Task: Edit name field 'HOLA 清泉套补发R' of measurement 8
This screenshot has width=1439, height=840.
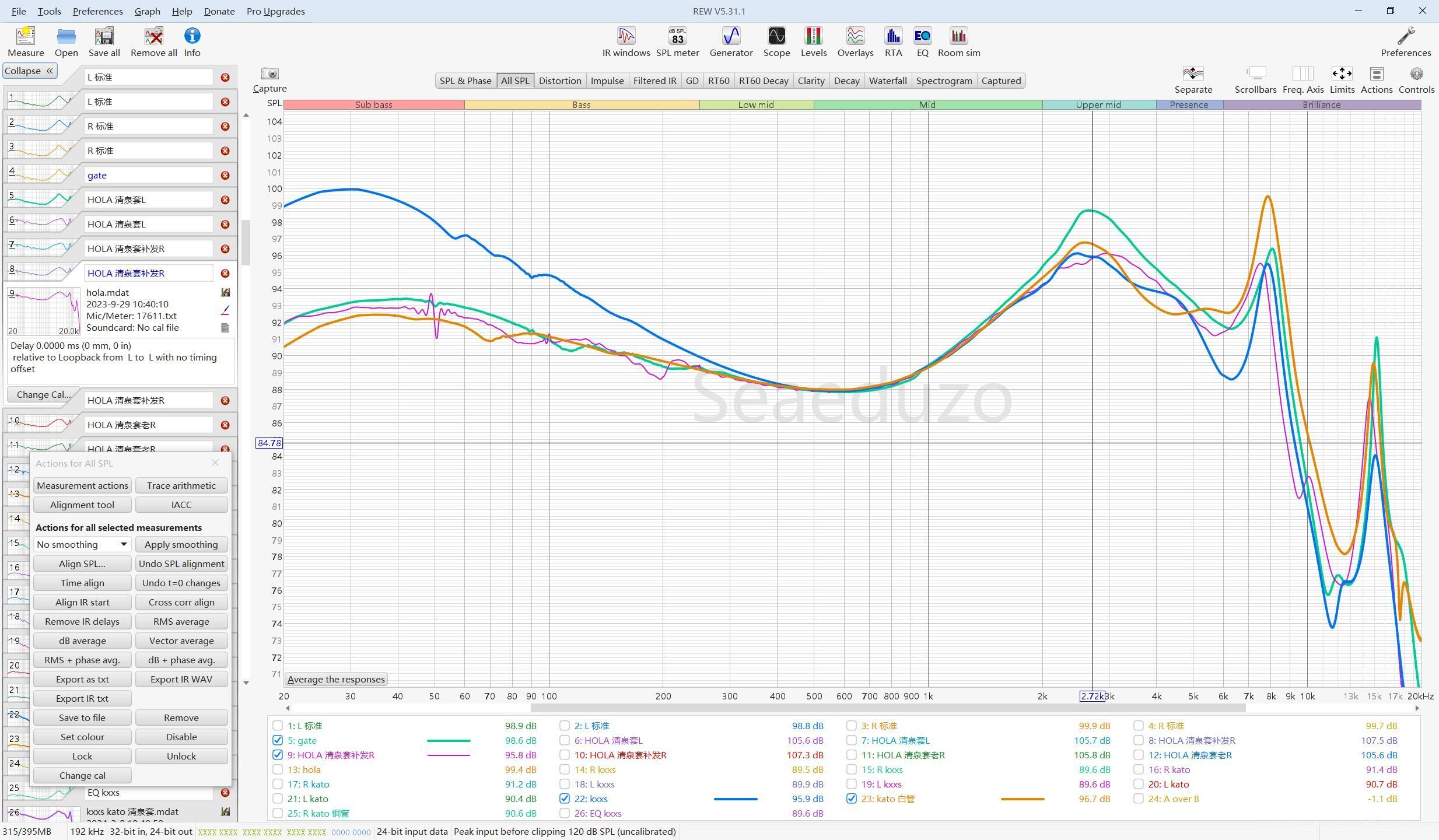Action: click(149, 273)
